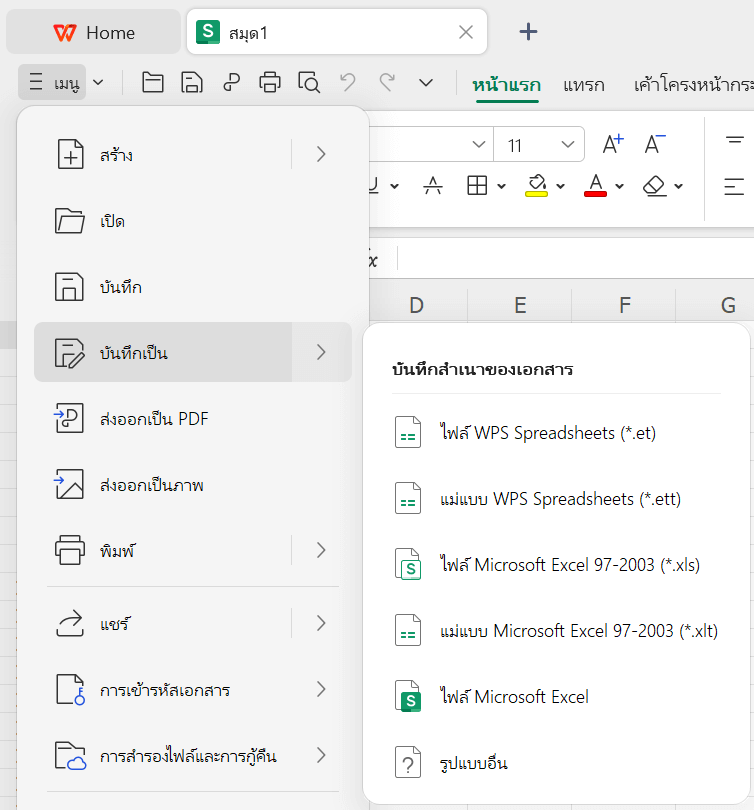Open the font color dropdown arrow
Screen dimensions: 754x810
coord(620,186)
